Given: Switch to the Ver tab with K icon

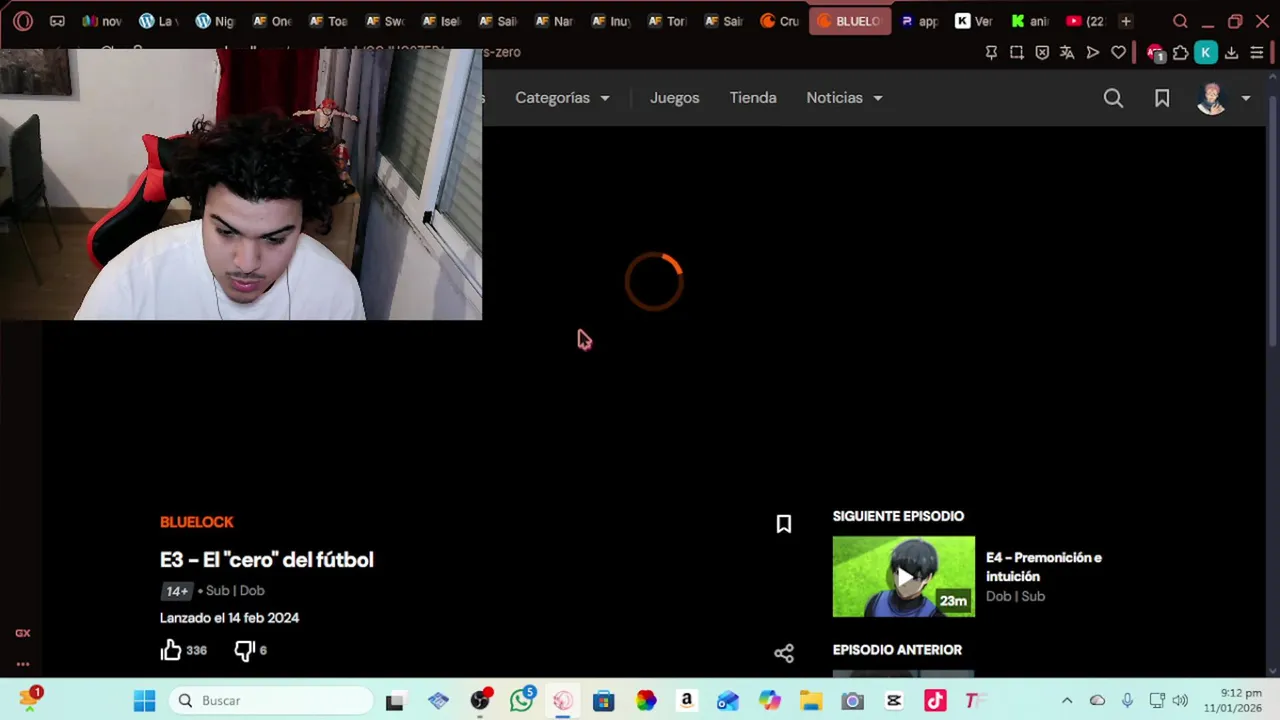Looking at the screenshot, I should coord(974,21).
